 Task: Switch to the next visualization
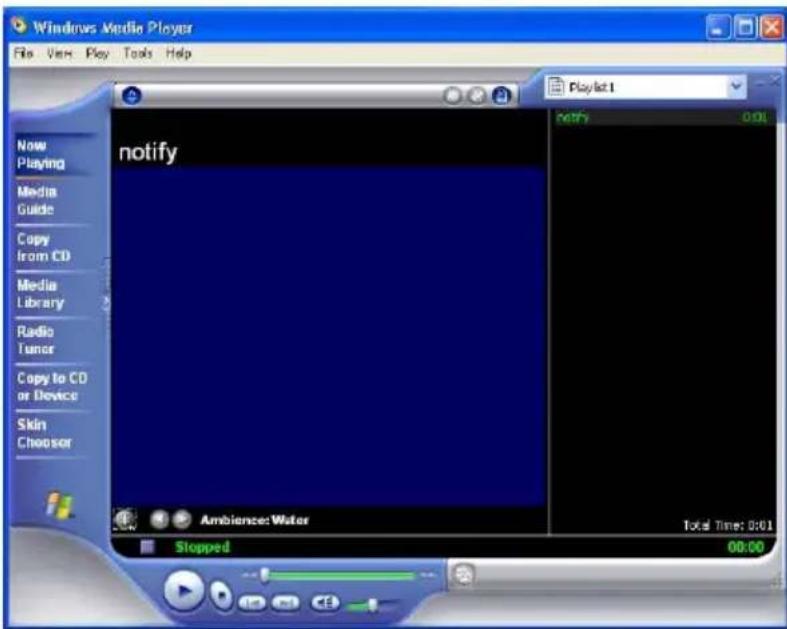pyautogui.click(x=181, y=520)
